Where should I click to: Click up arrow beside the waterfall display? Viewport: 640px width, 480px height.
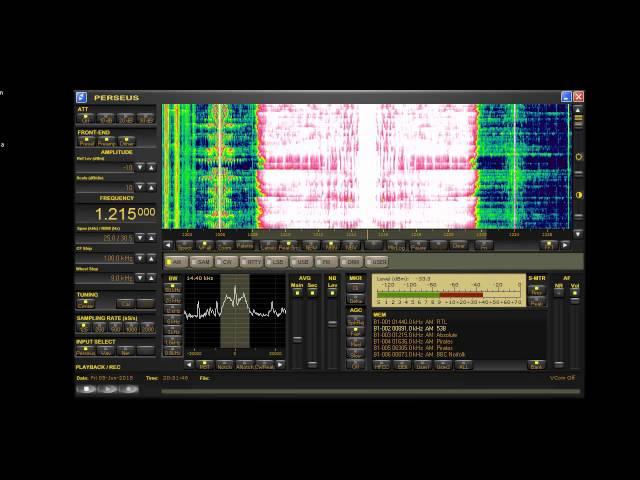tap(578, 110)
